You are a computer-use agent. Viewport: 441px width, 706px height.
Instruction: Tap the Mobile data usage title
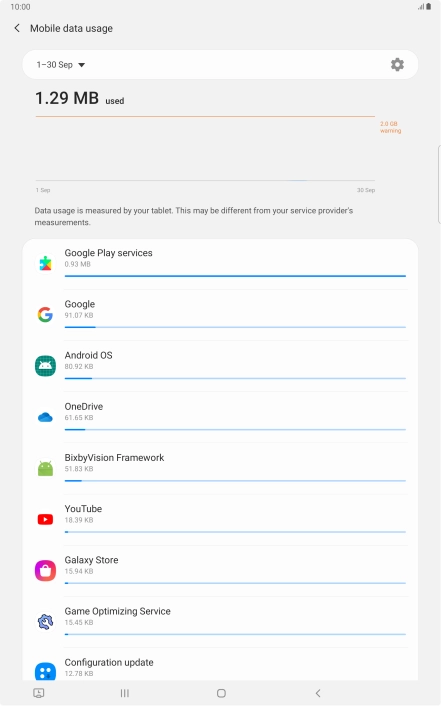click(x=71, y=28)
